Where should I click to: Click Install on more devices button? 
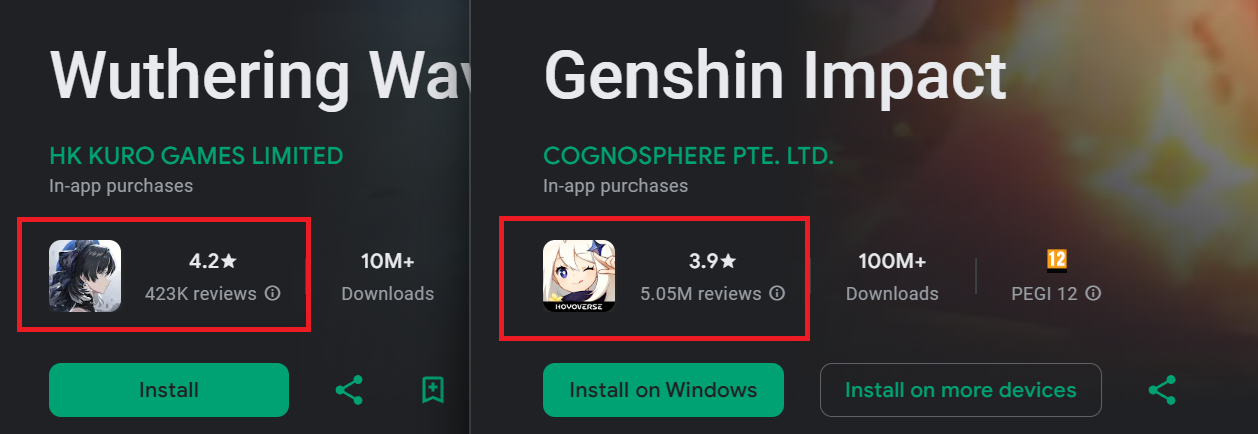pyautogui.click(x=960, y=390)
